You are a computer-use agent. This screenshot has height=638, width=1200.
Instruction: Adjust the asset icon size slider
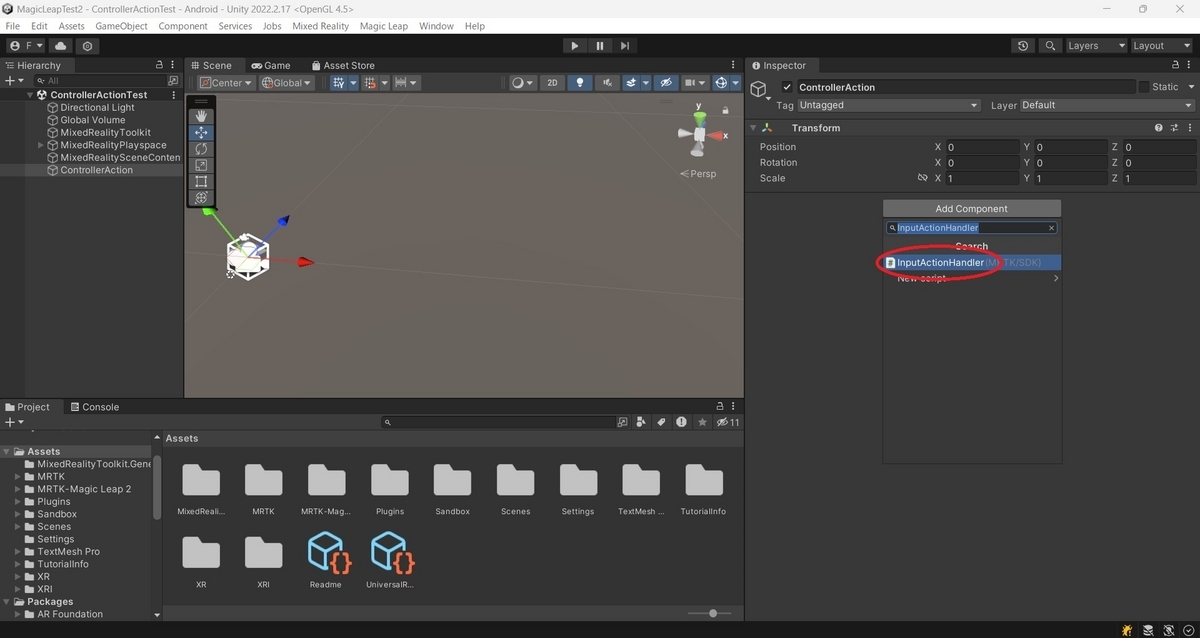tap(713, 613)
